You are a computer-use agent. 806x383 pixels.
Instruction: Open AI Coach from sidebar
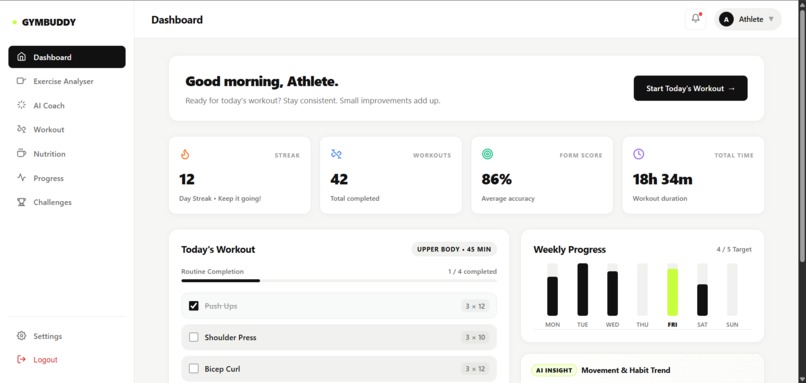[x=67, y=105]
